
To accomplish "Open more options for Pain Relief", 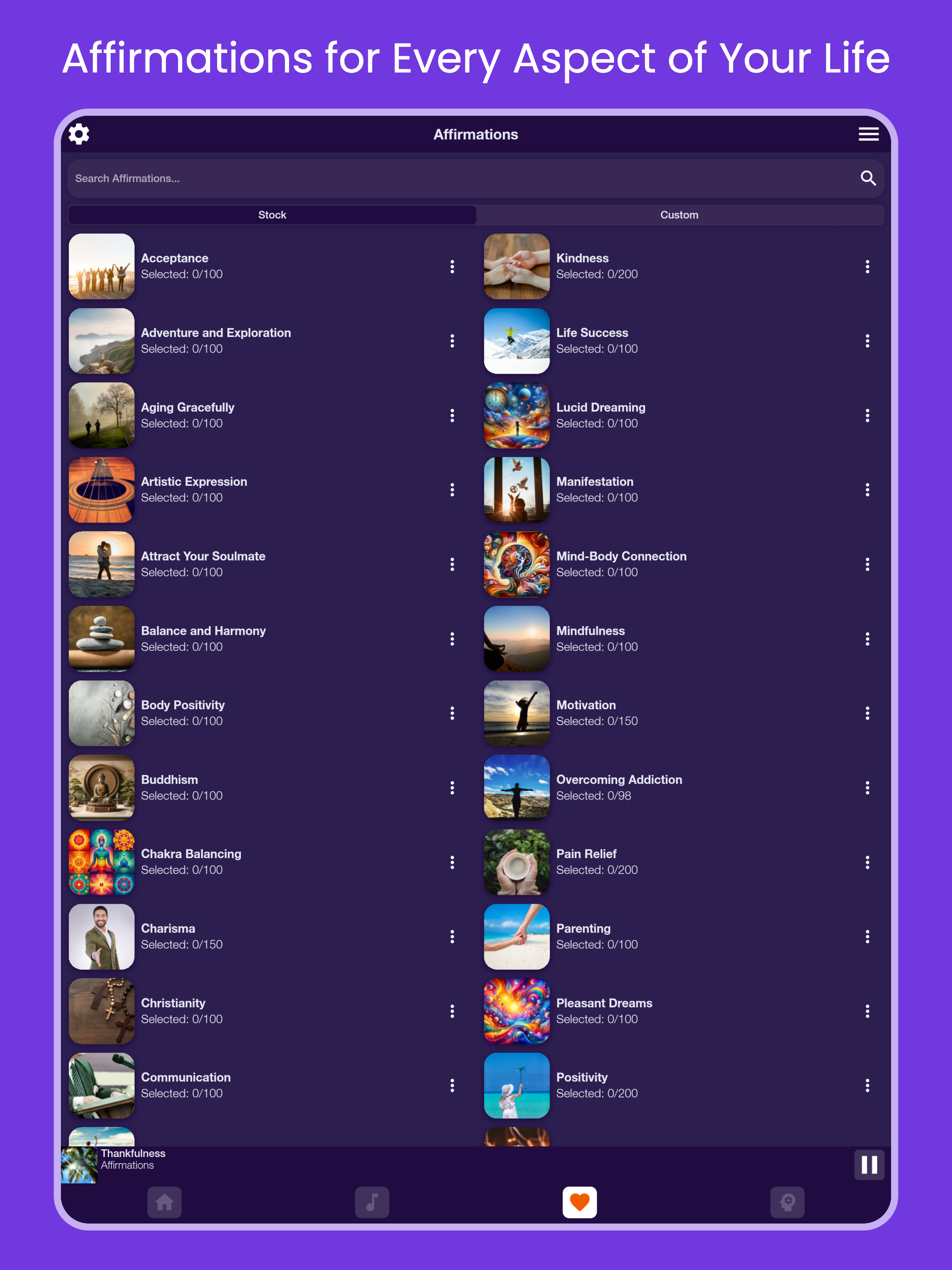I will tap(867, 862).
